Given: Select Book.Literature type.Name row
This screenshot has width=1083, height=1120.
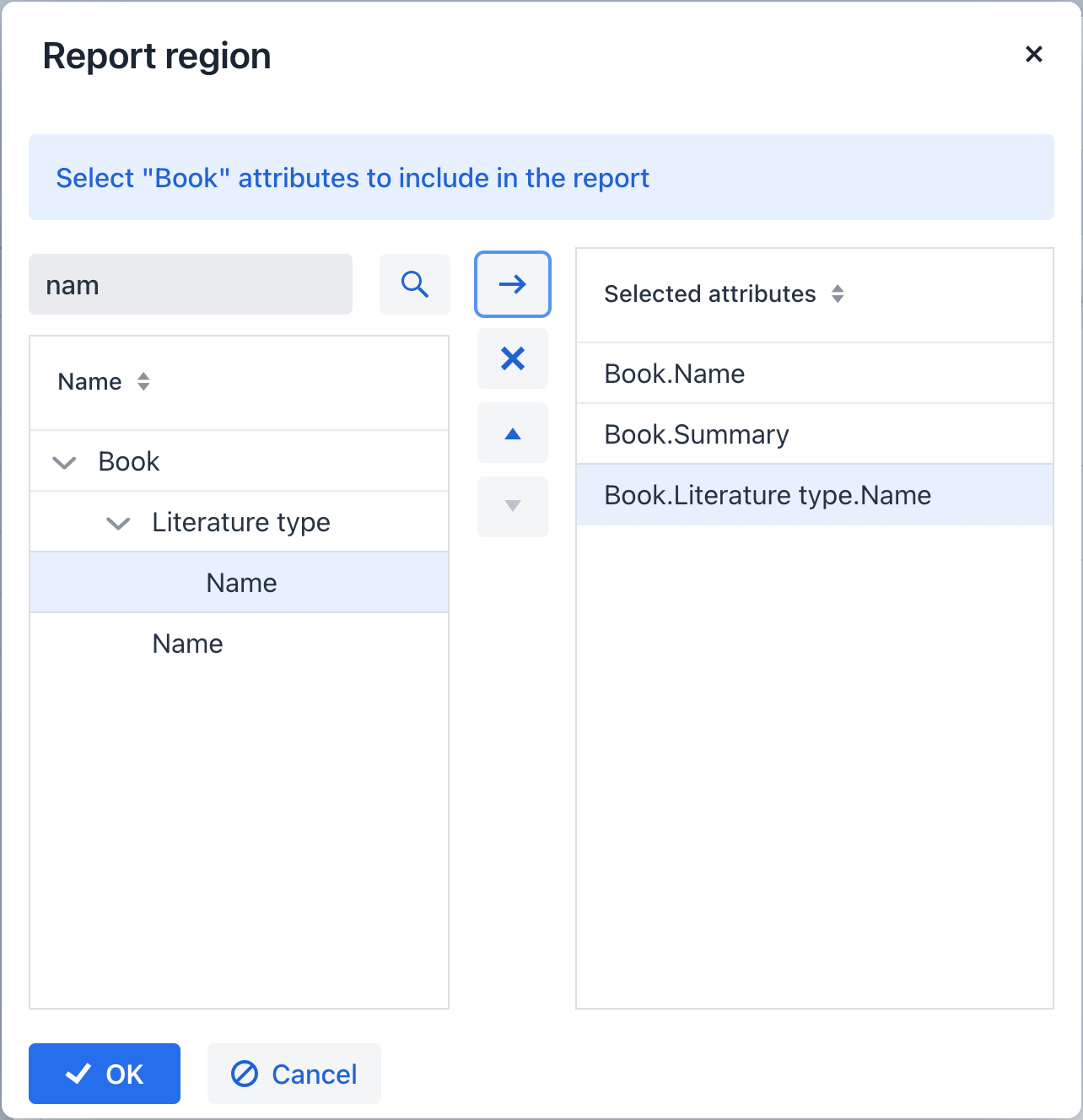Looking at the screenshot, I should coord(815,495).
